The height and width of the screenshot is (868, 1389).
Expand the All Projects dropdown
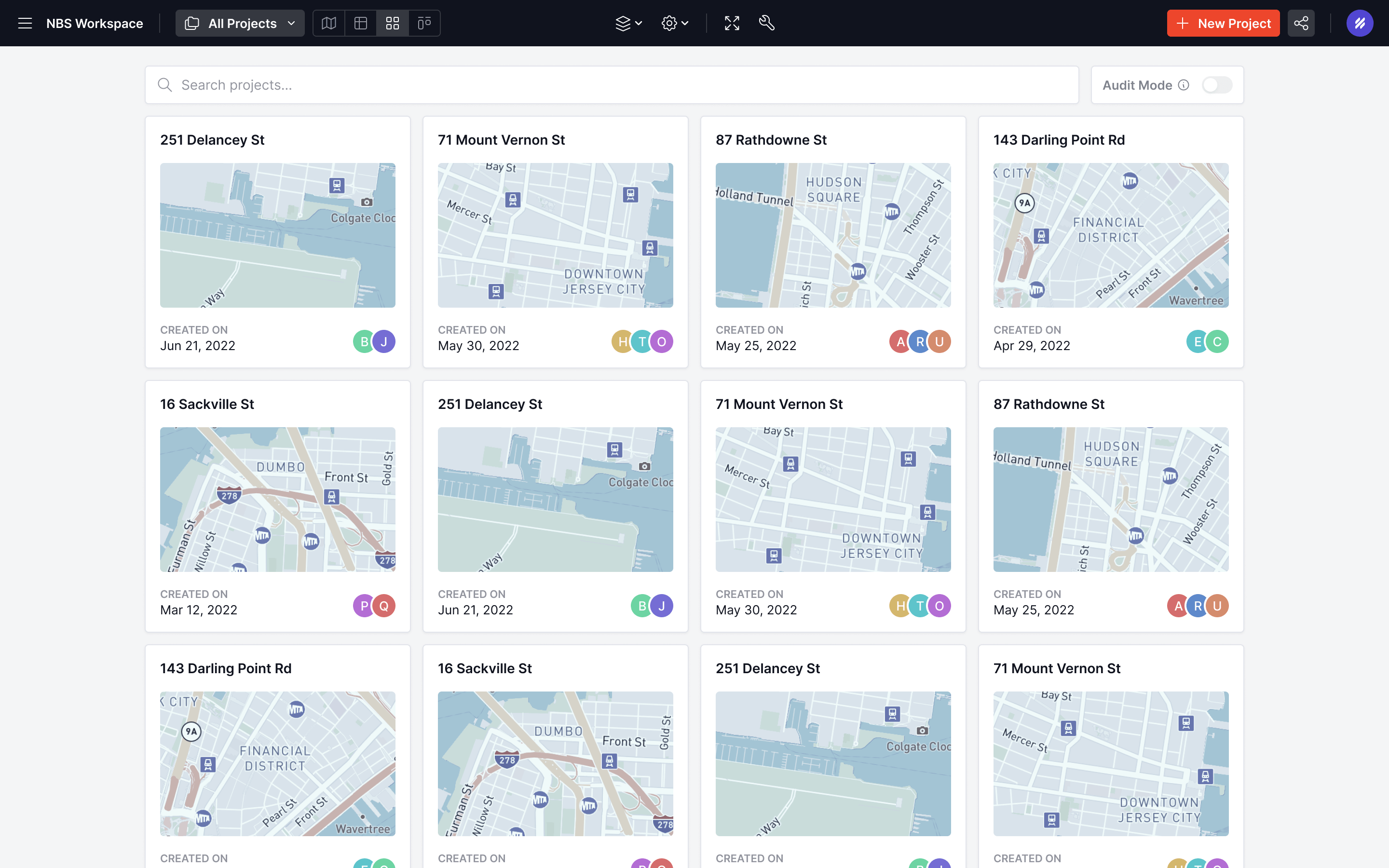[x=240, y=23]
